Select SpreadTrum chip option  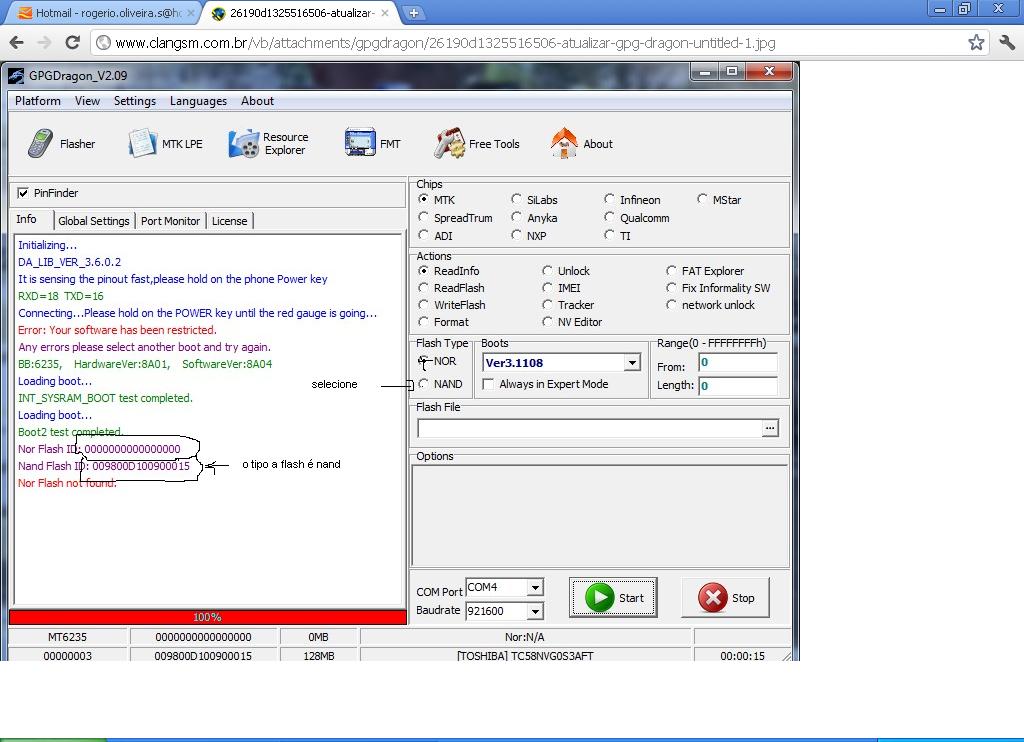pos(424,217)
